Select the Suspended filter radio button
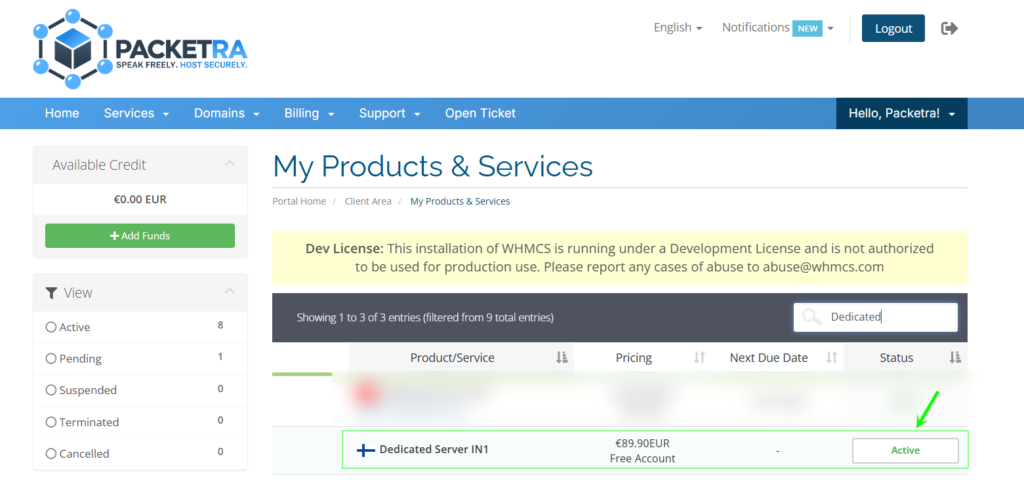 (51, 390)
